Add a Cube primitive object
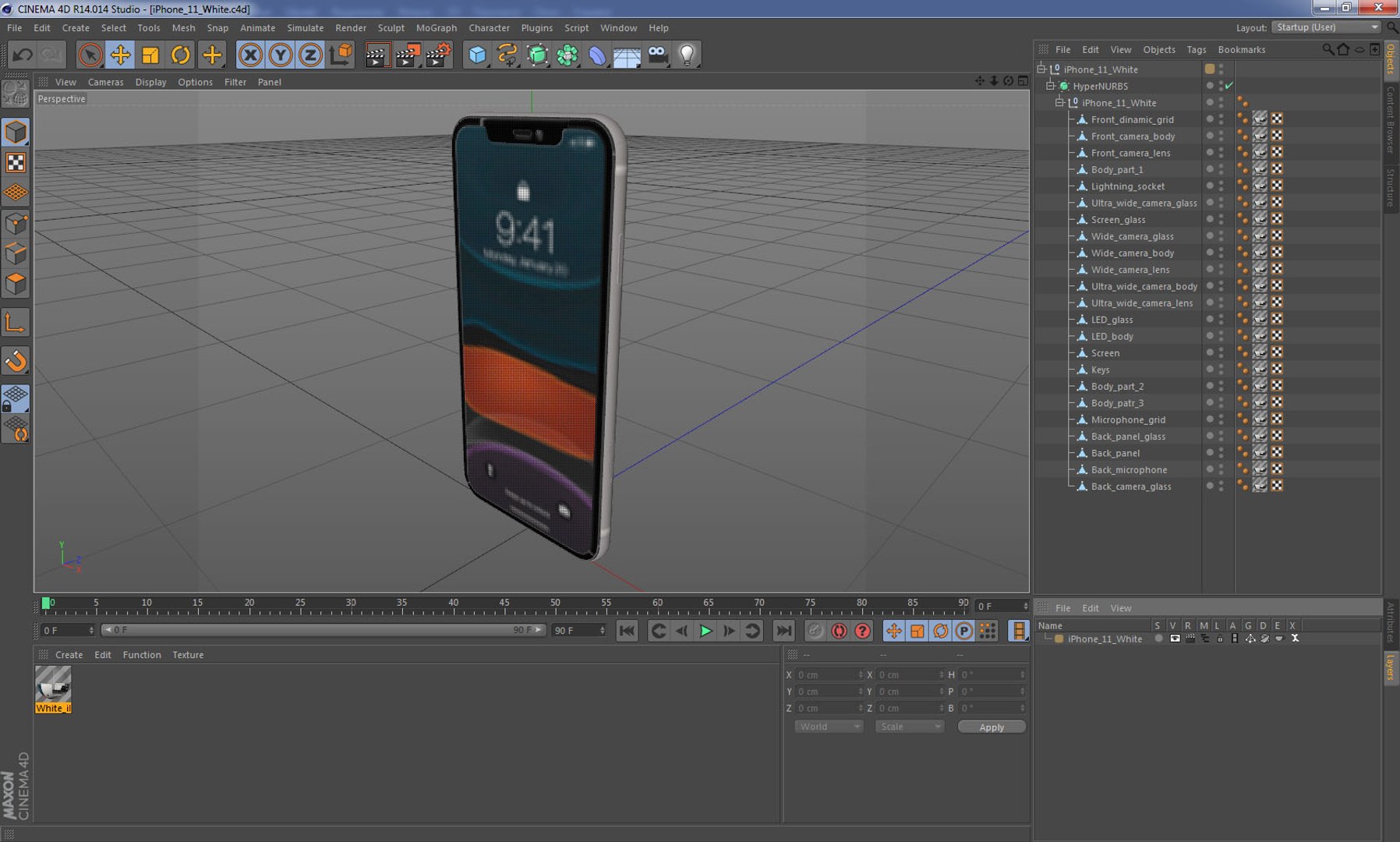The width and height of the screenshot is (1400, 842). [477, 55]
